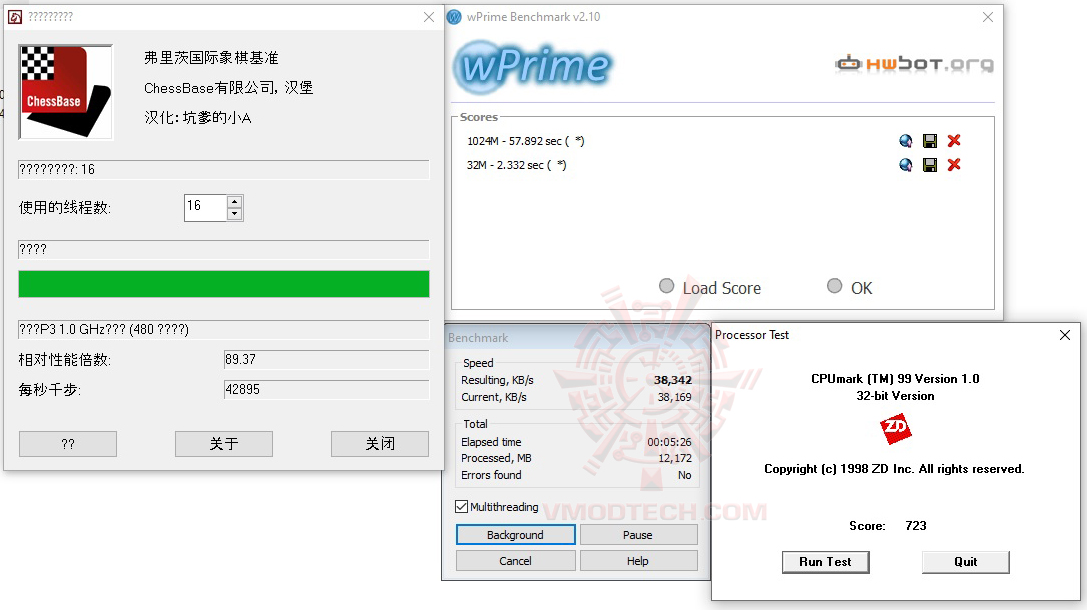
Task: Click the ?? button in Fritz benchmark
Action: pos(68,444)
